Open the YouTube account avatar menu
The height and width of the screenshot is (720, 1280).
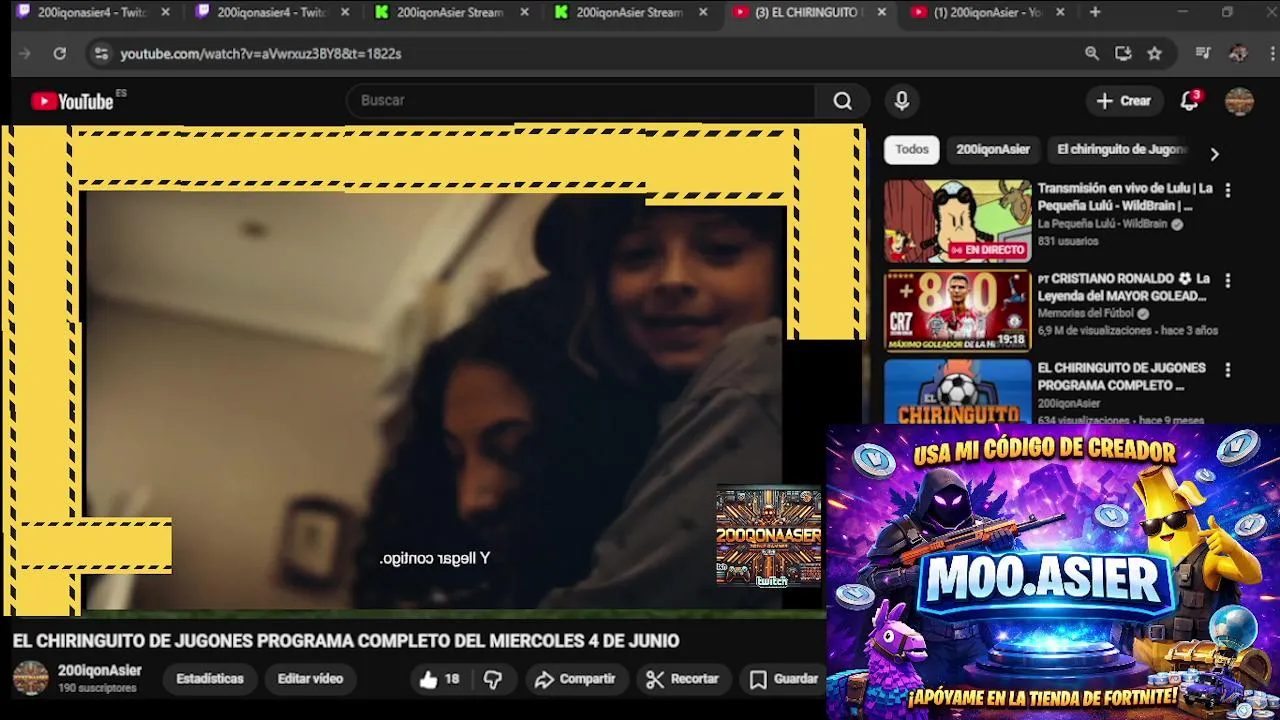pyautogui.click(x=1239, y=101)
